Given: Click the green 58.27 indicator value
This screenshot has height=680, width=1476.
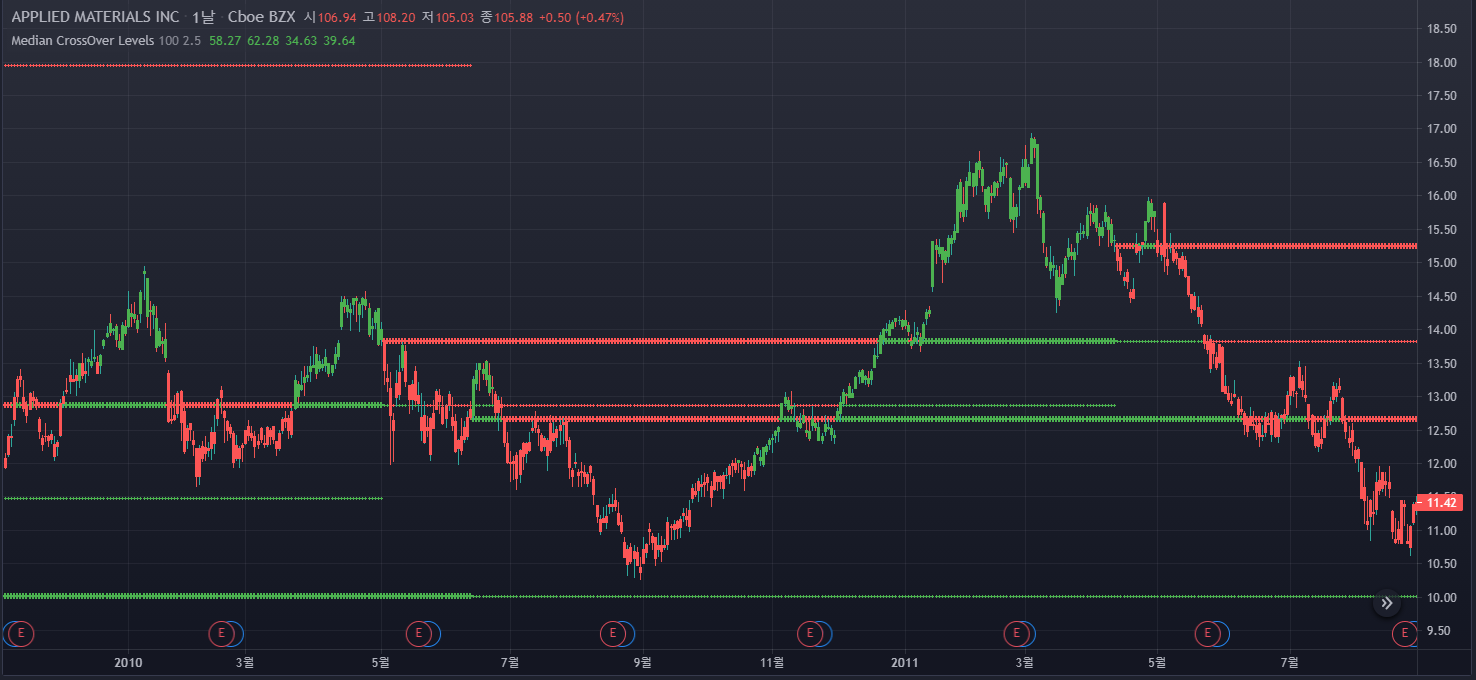Looking at the screenshot, I should click(226, 41).
